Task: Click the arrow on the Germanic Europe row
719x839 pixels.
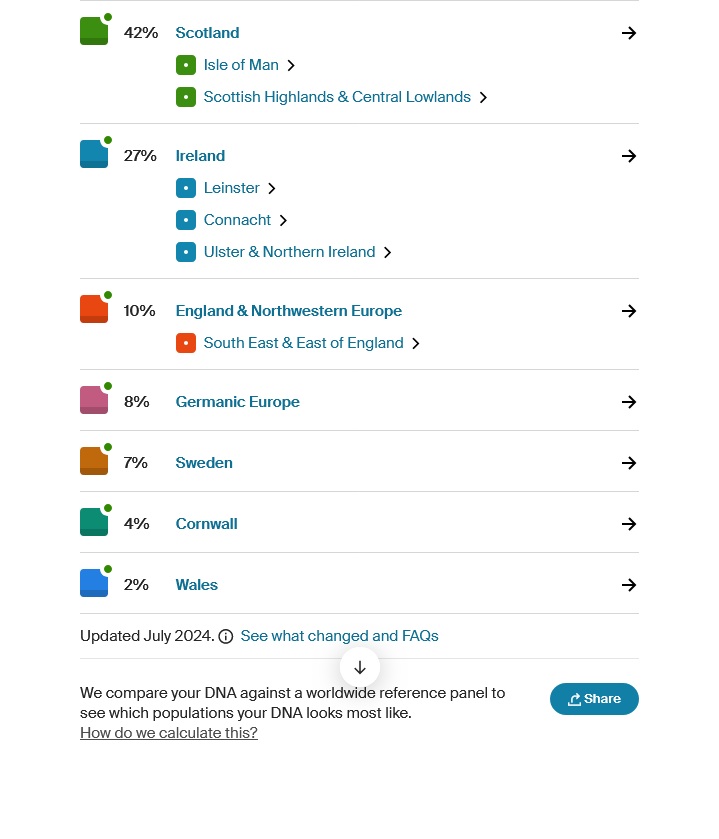Action: pos(628,402)
